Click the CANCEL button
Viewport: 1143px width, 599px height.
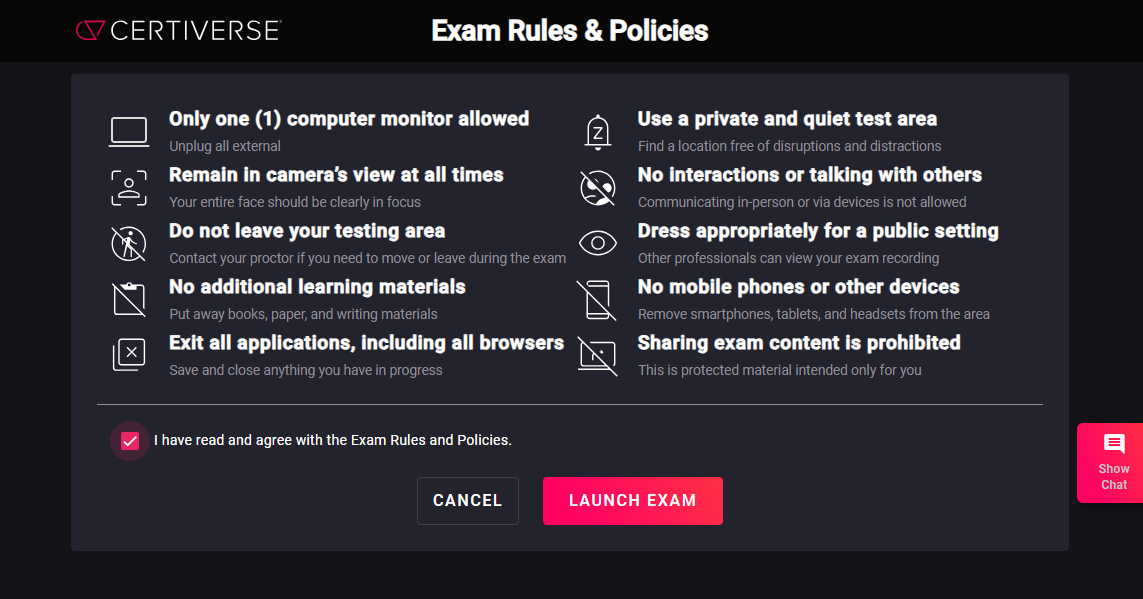pos(468,501)
